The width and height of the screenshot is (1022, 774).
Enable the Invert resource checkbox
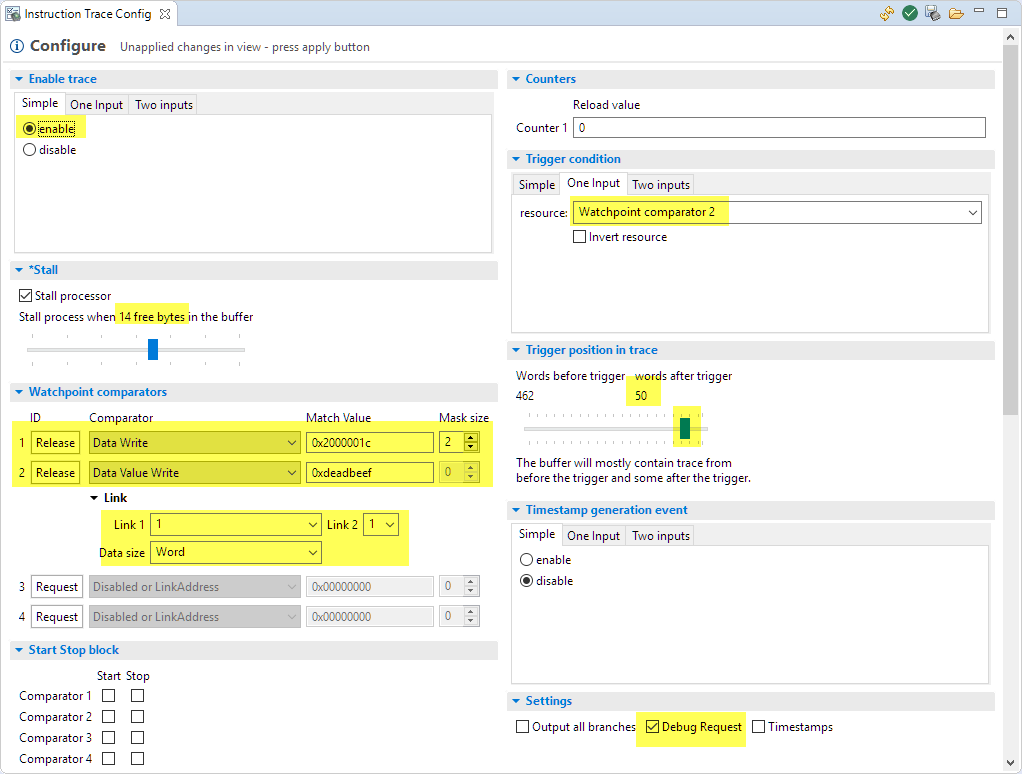click(x=579, y=237)
